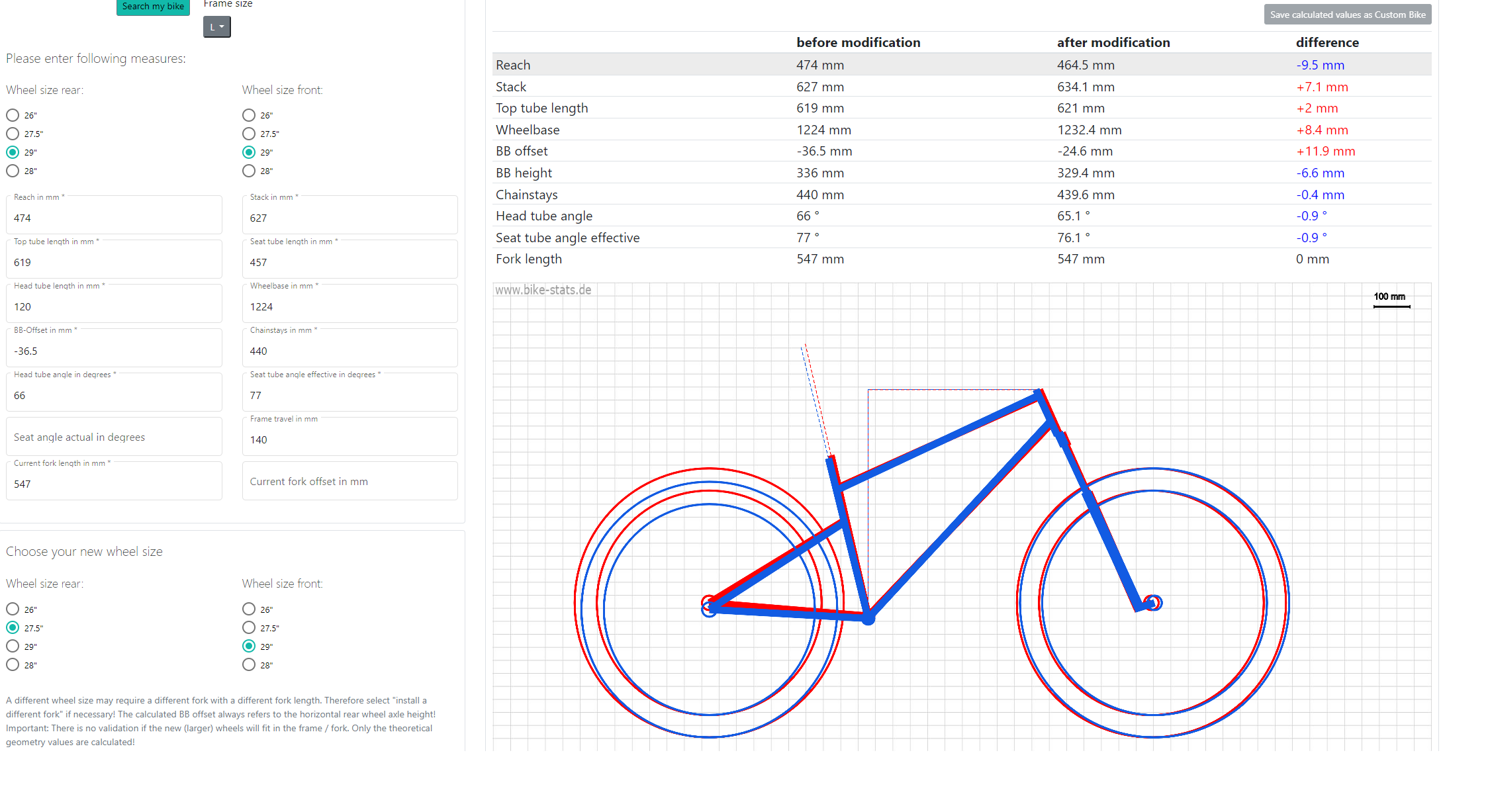Viewport: 1490px width, 812px height.
Task: Save calculated values as Custom Bike
Action: pyautogui.click(x=1347, y=15)
